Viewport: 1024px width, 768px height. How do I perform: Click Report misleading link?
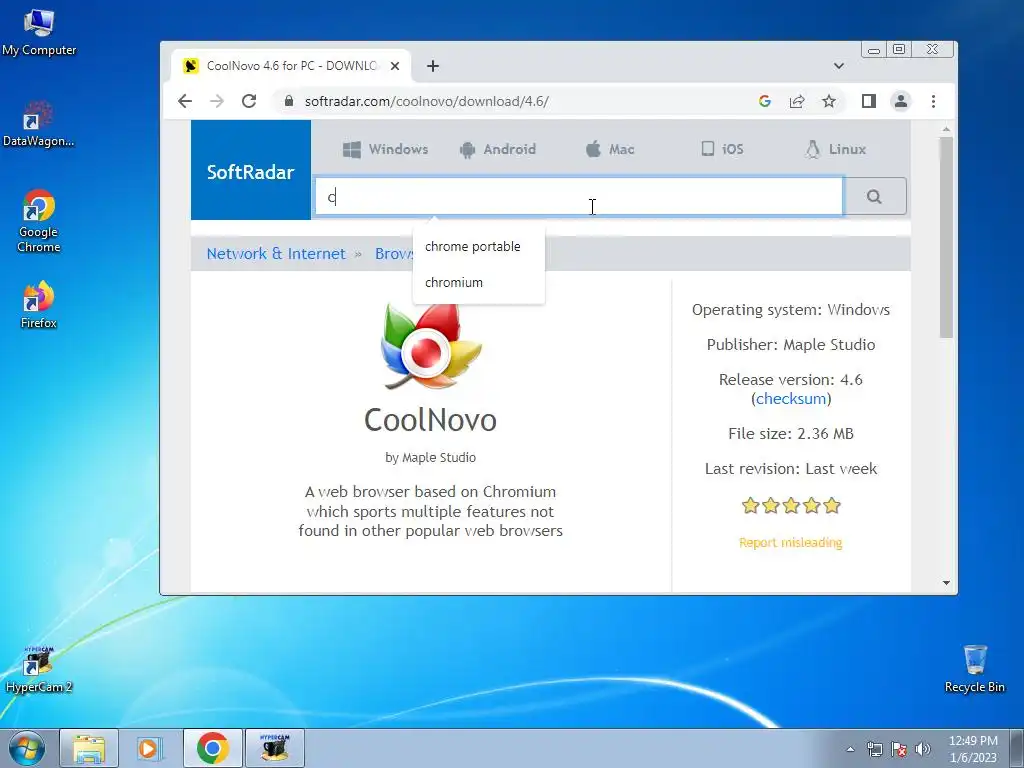[x=790, y=543]
